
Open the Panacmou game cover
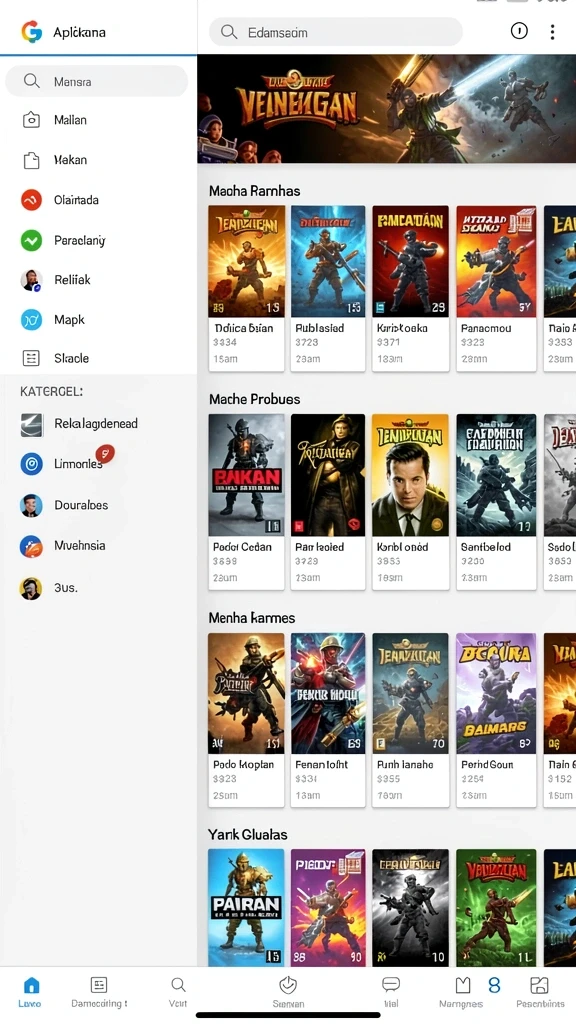click(x=496, y=261)
